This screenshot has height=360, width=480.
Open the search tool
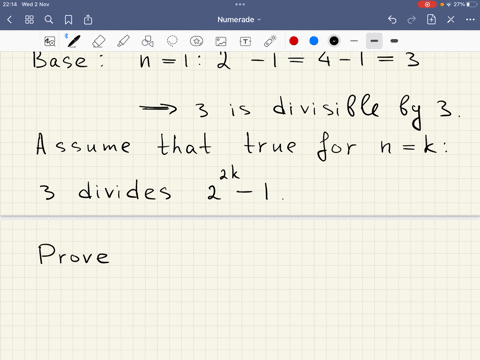point(49,20)
